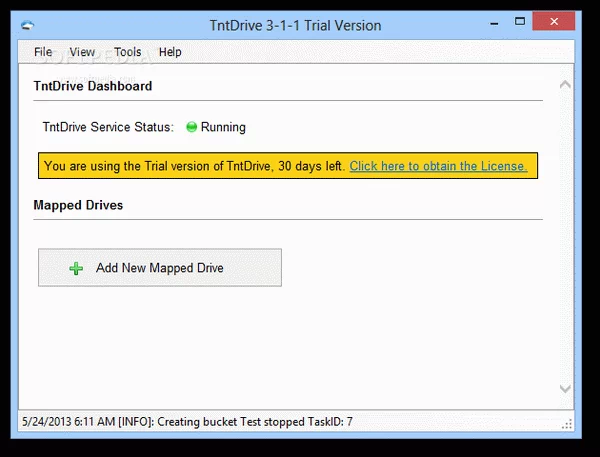This screenshot has width=600, height=457.
Task: Open the File menu
Action: click(43, 52)
